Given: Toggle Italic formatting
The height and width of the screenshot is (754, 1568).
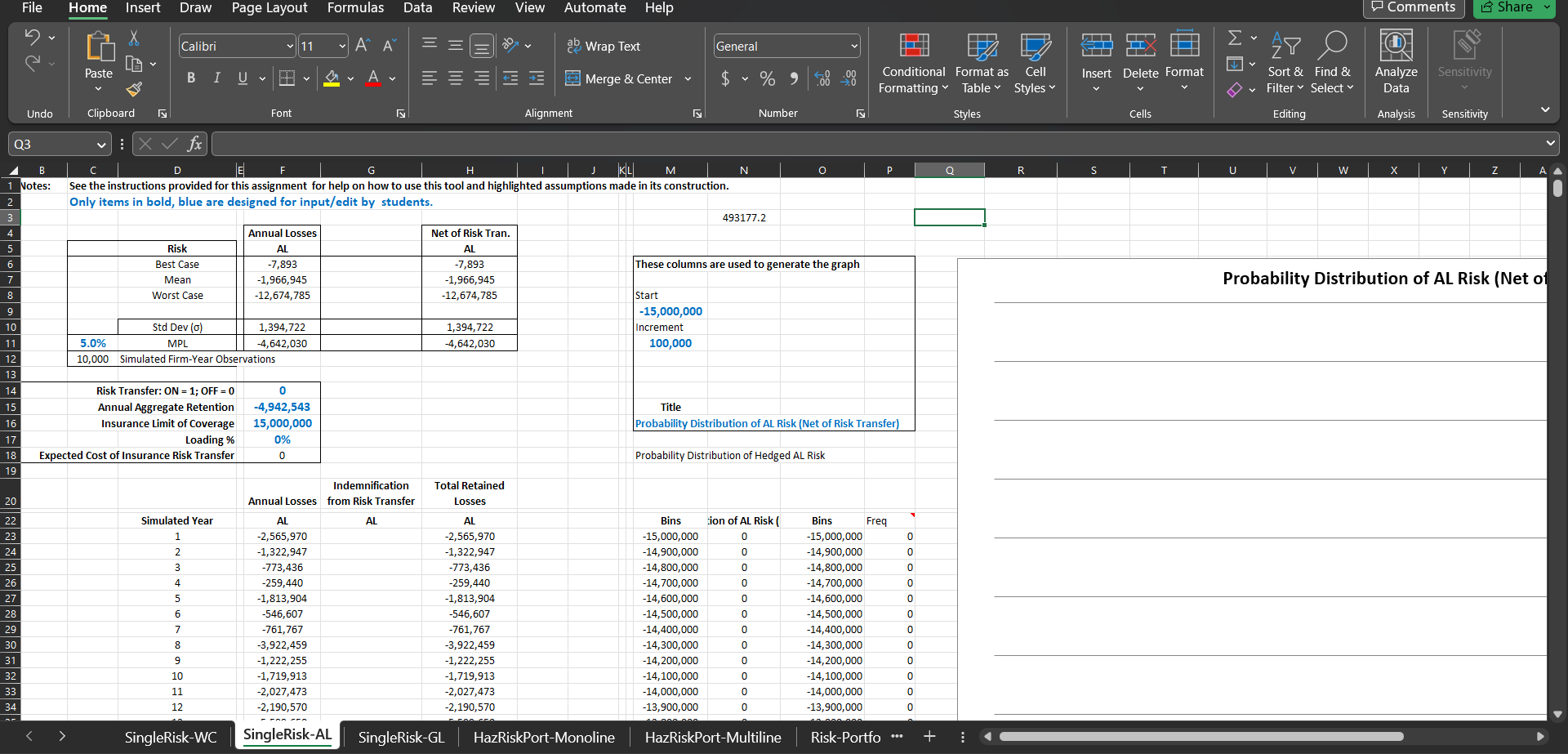Looking at the screenshot, I should (x=216, y=78).
